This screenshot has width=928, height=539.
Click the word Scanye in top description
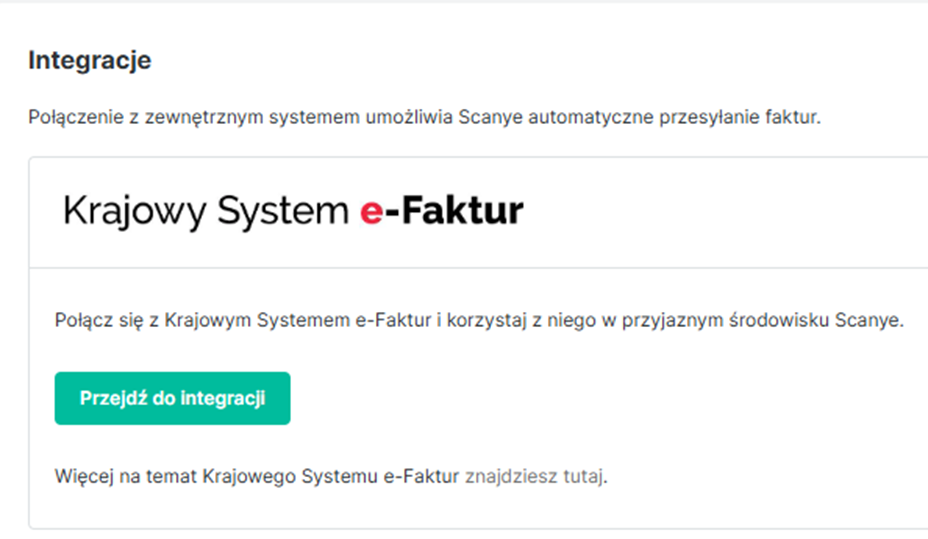(x=487, y=117)
